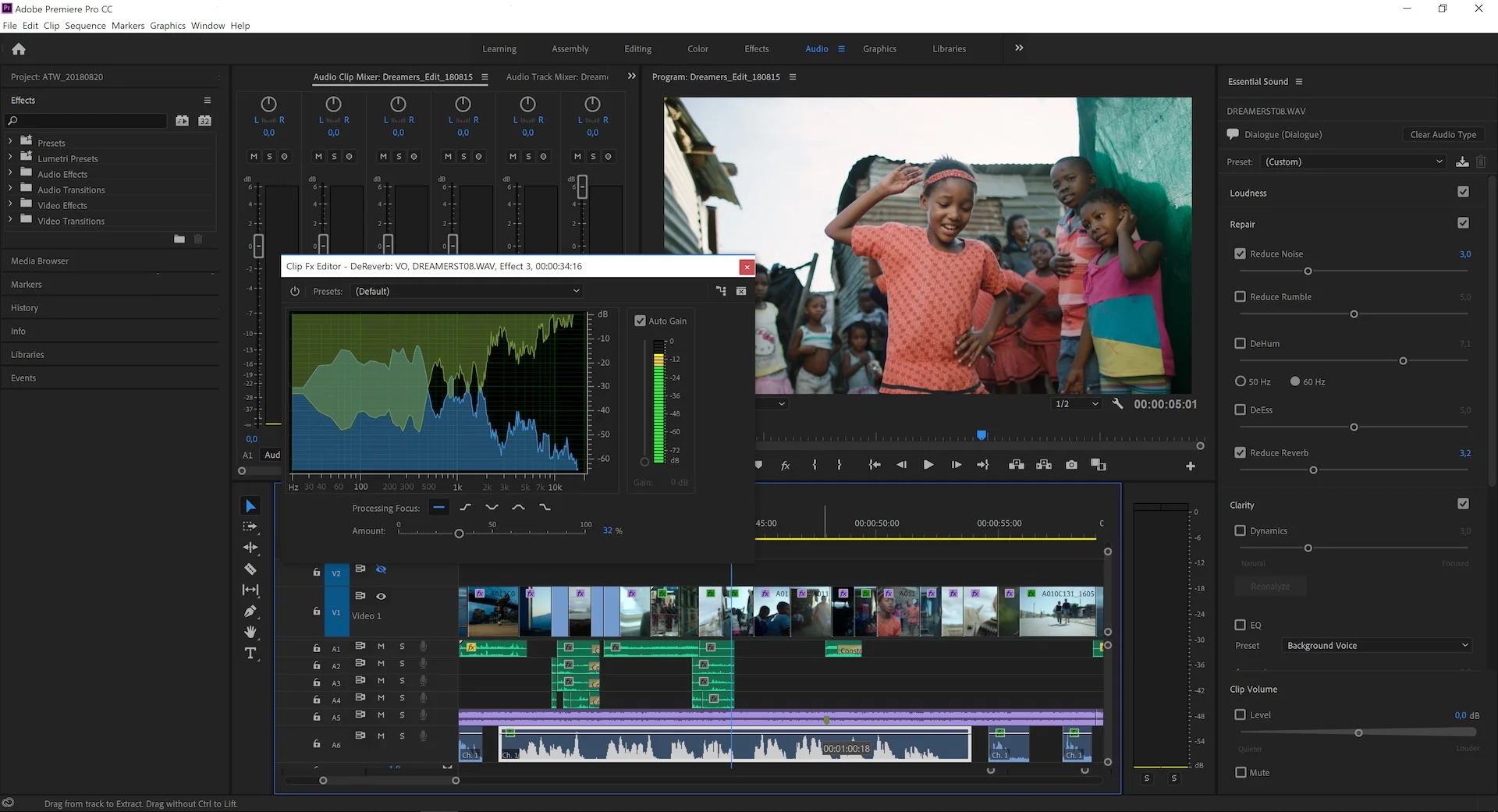Click the Reanalyze button under Clarity
Screen dimensions: 1498x812
(1269, 586)
